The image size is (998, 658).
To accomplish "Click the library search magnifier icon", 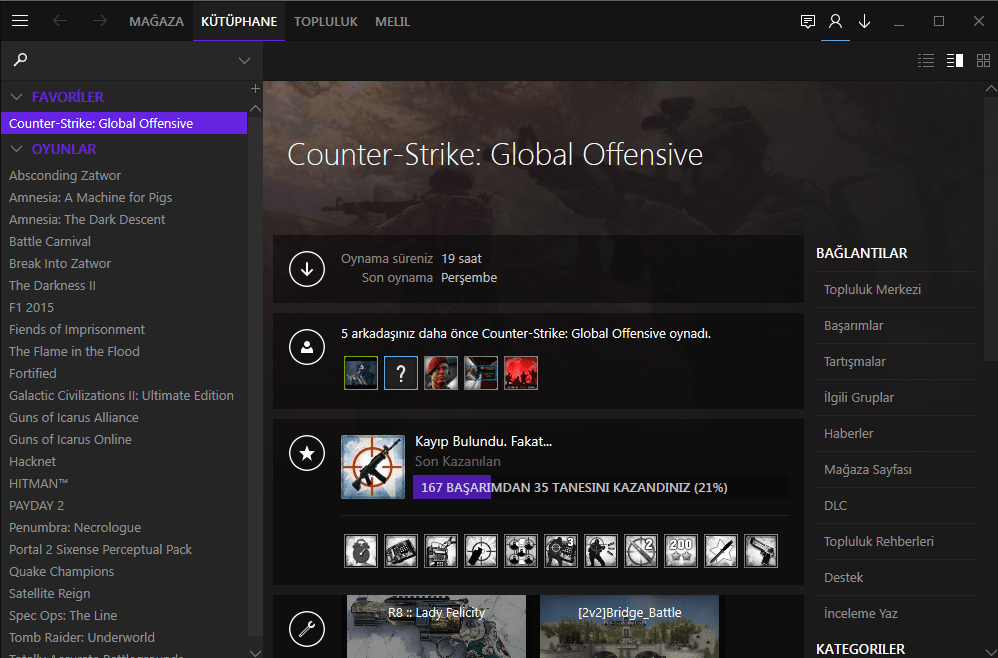I will (20, 60).
